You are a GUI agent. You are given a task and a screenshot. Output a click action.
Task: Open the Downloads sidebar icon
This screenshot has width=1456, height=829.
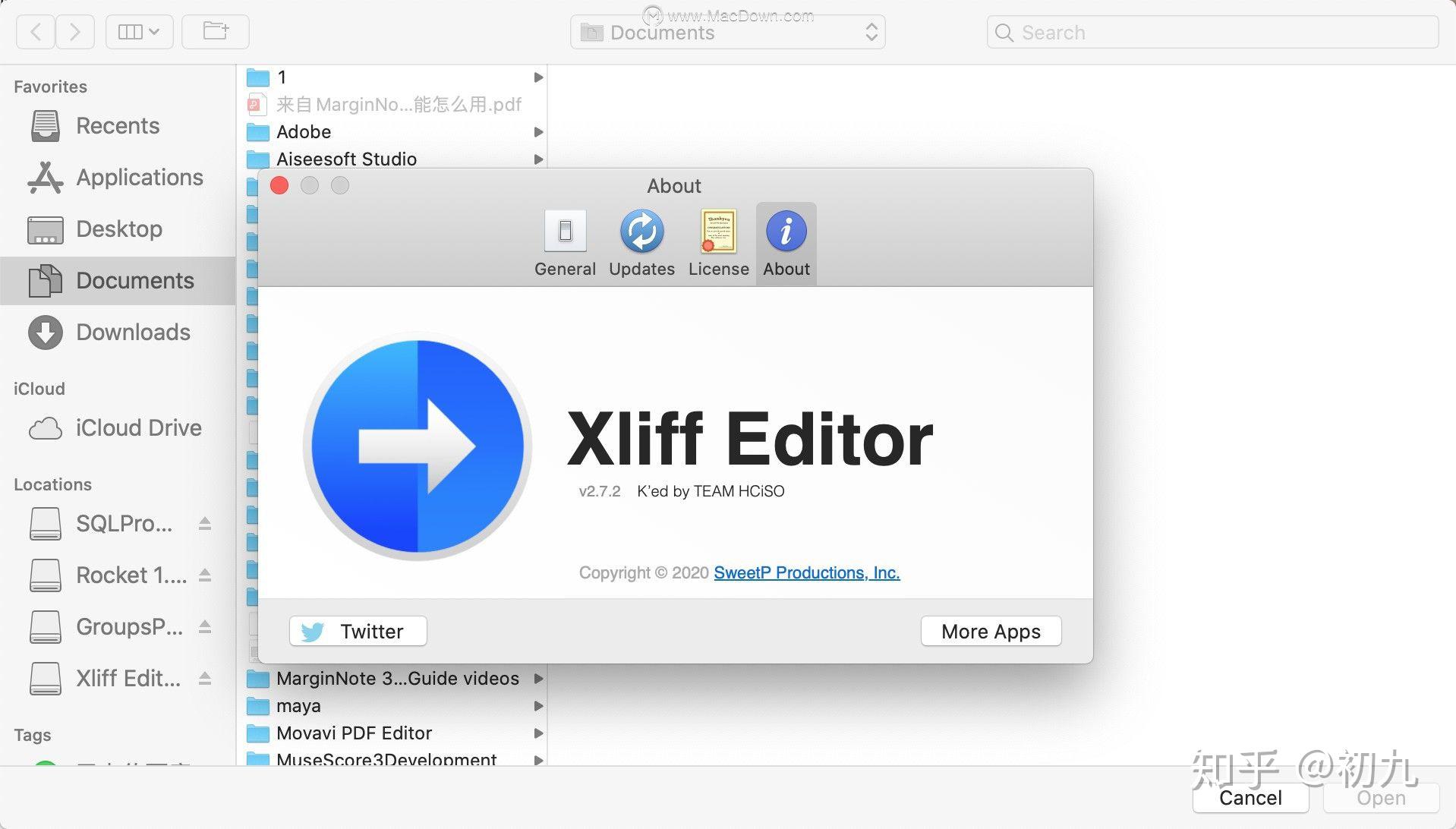click(44, 332)
